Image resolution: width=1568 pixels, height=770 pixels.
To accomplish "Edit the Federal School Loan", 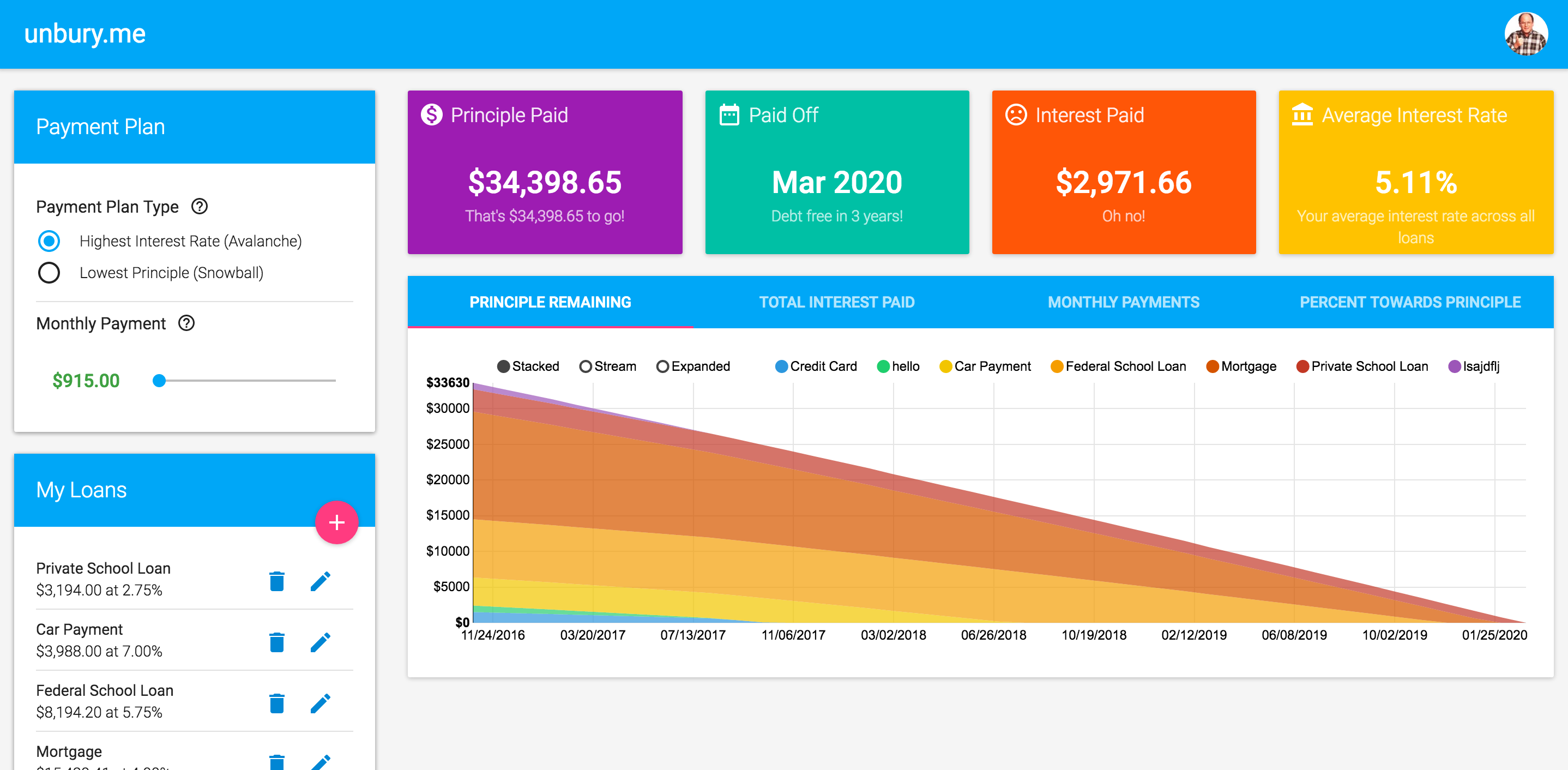I will click(x=320, y=703).
